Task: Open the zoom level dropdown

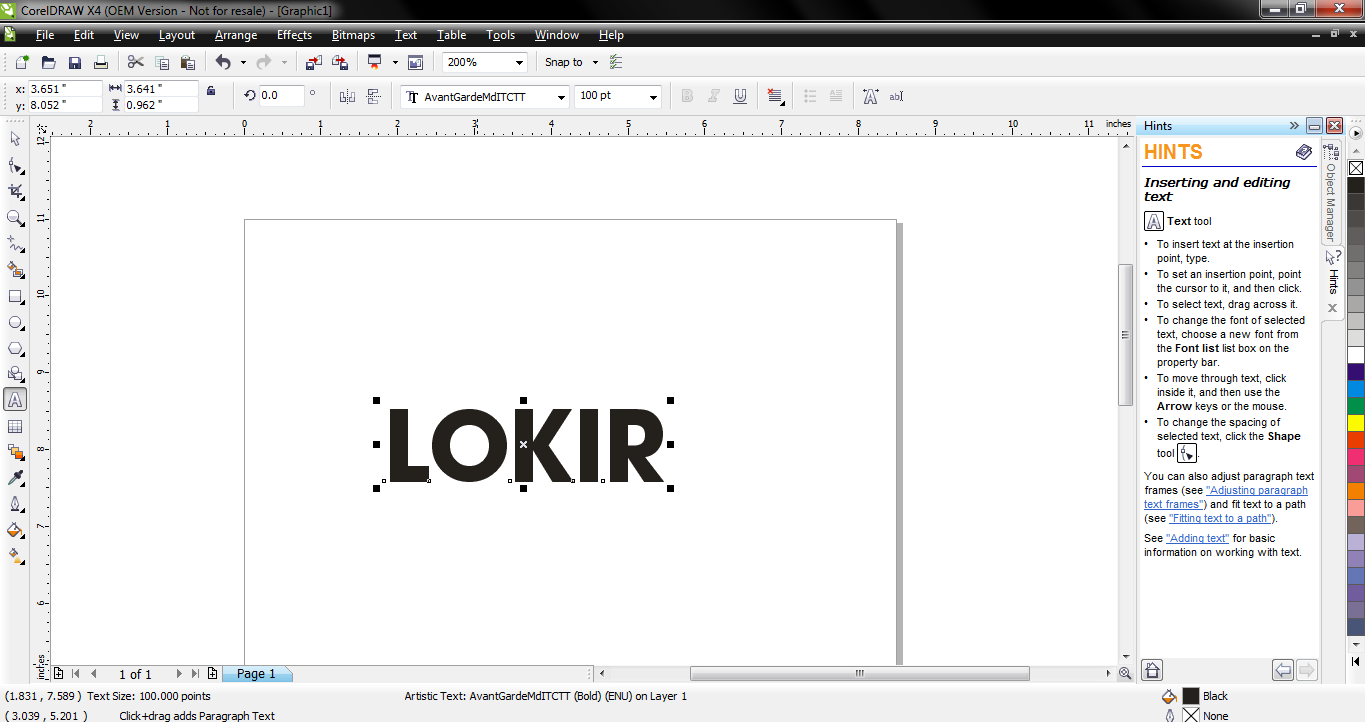Action: click(x=520, y=61)
